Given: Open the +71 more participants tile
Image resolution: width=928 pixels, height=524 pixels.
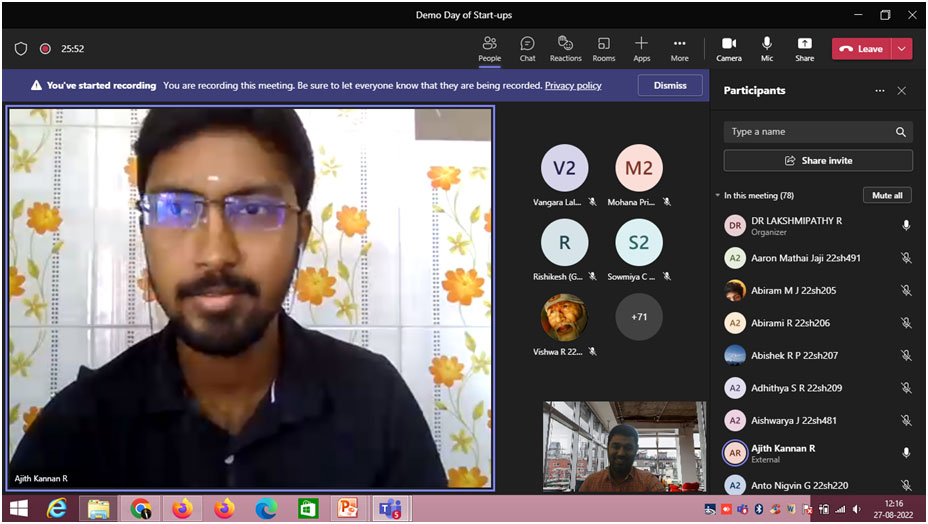Looking at the screenshot, I should click(x=638, y=316).
